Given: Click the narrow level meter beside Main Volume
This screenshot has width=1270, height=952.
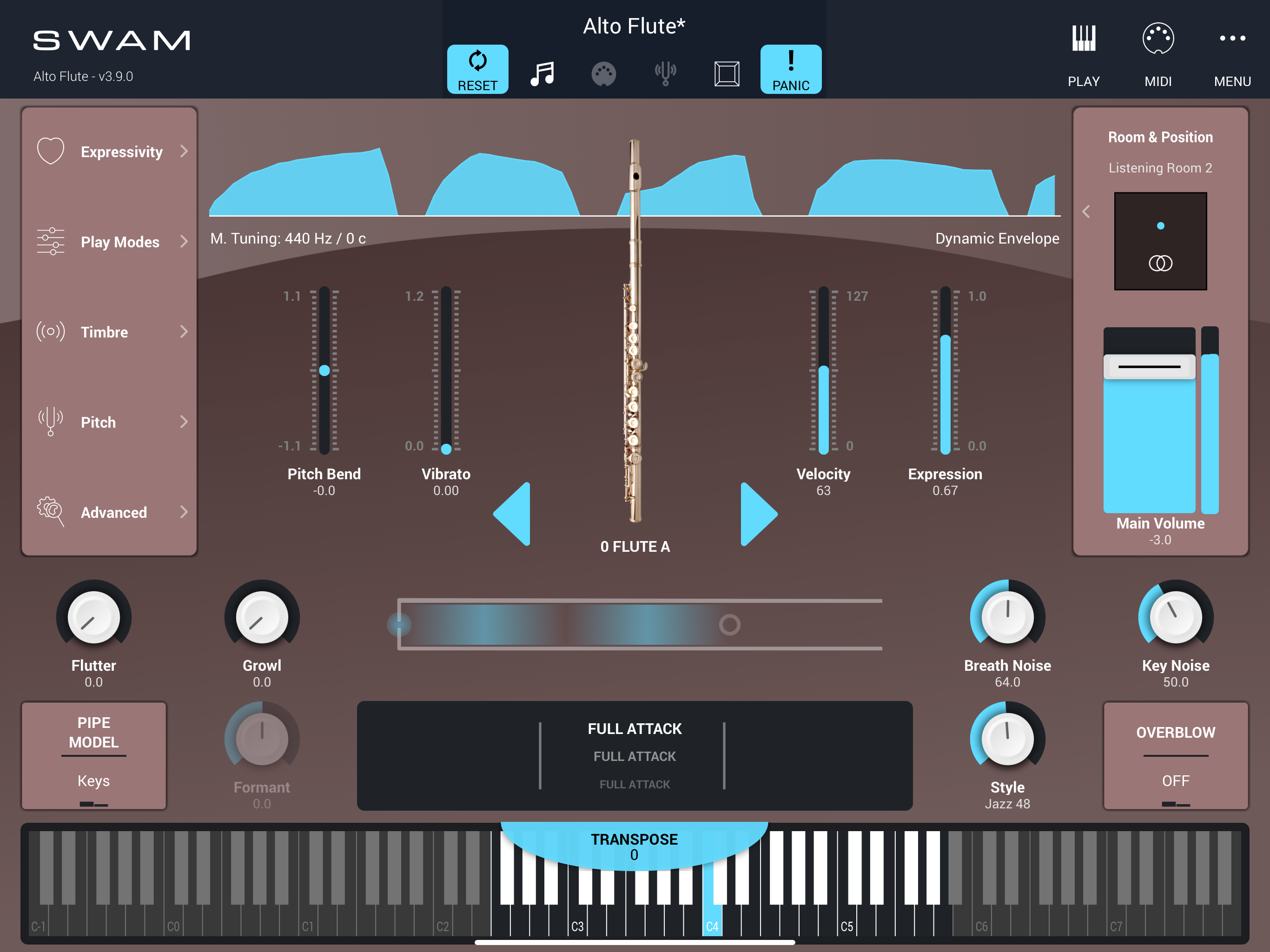Looking at the screenshot, I should point(1210,420).
